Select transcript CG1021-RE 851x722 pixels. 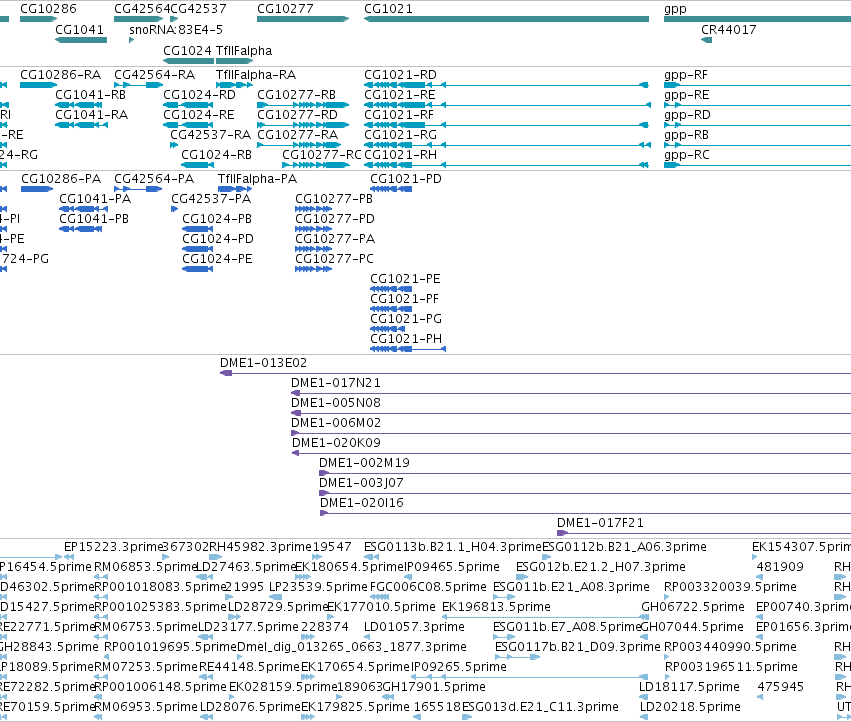(x=399, y=95)
